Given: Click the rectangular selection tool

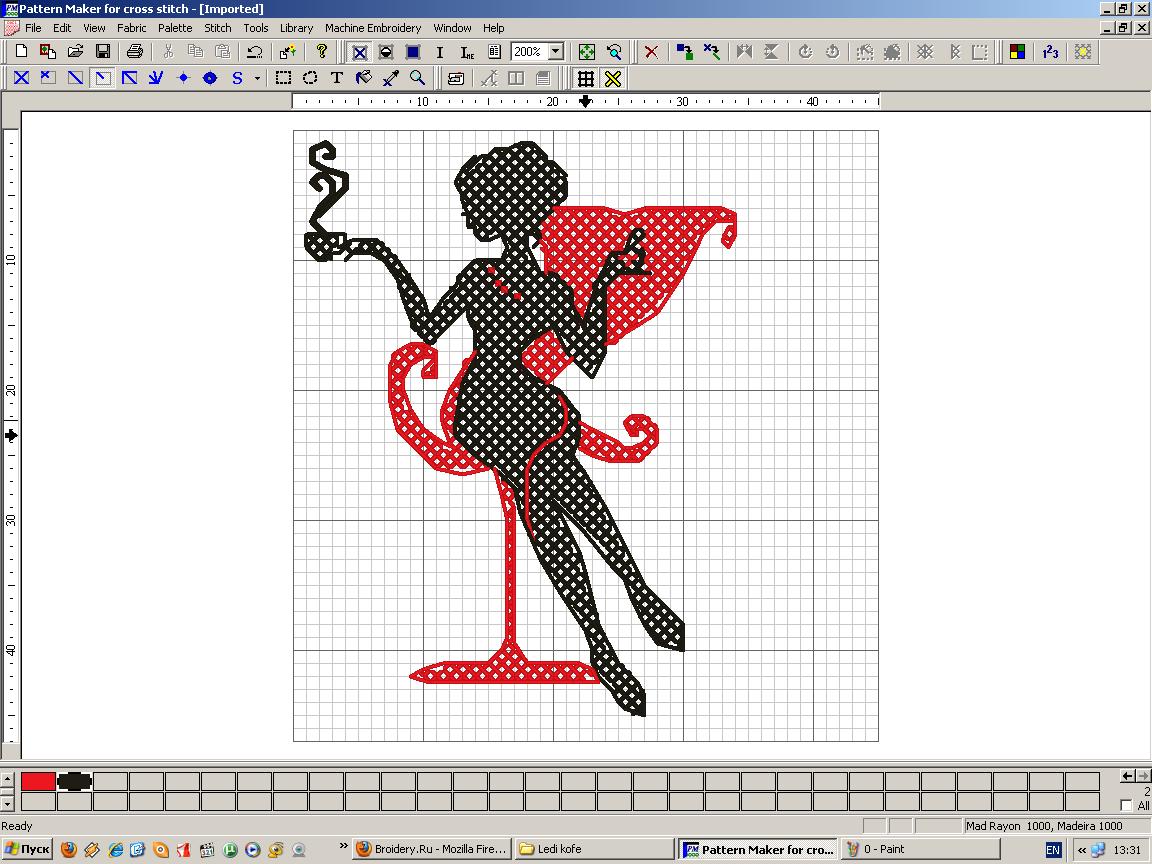Looking at the screenshot, I should (284, 78).
